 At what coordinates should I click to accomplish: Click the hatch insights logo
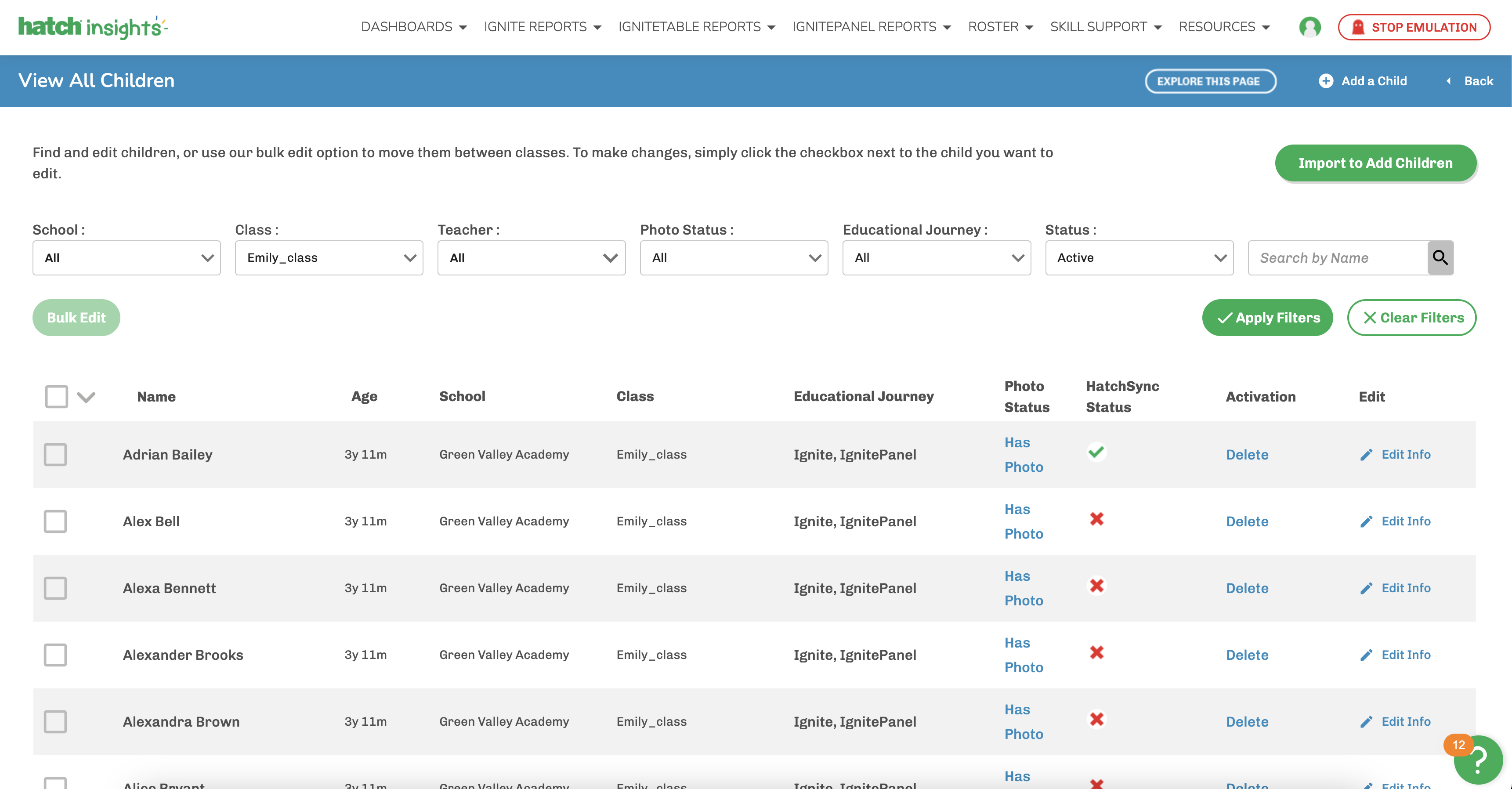coord(93,27)
